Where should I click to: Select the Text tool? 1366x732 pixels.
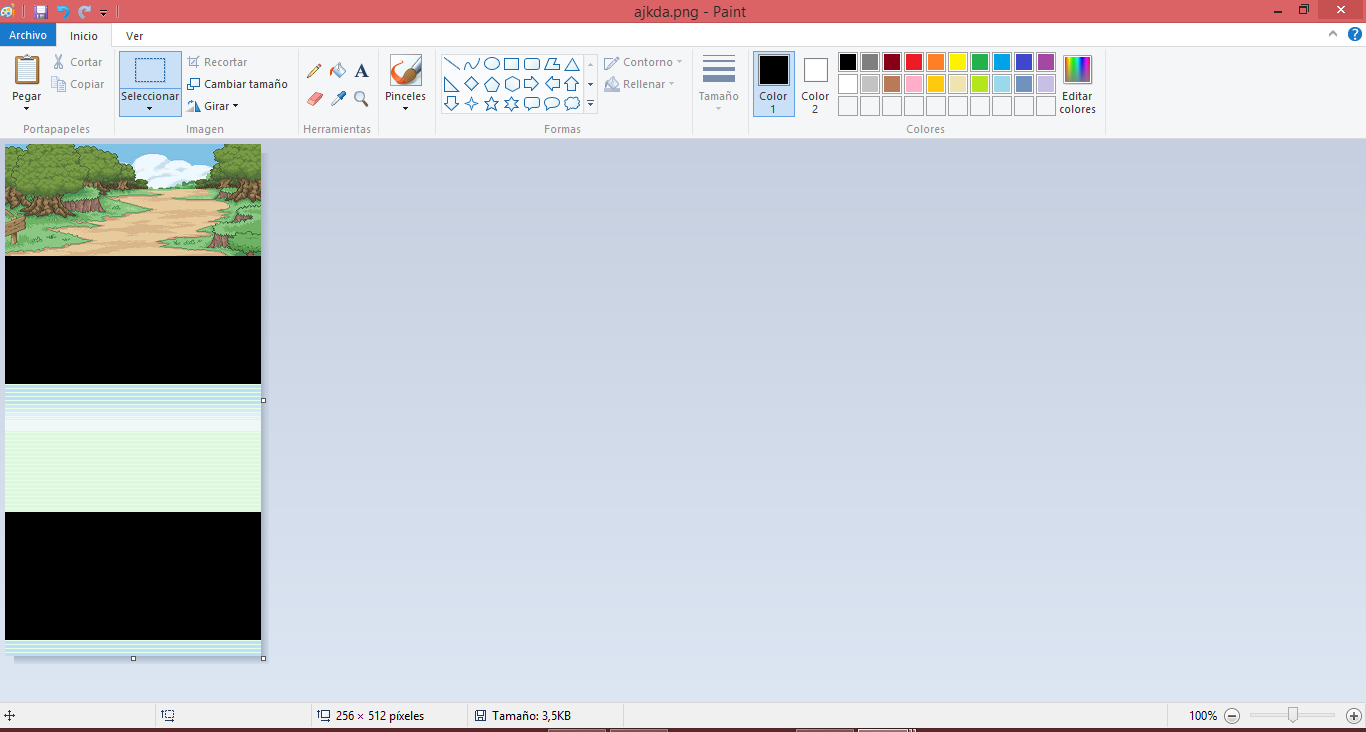(x=361, y=71)
